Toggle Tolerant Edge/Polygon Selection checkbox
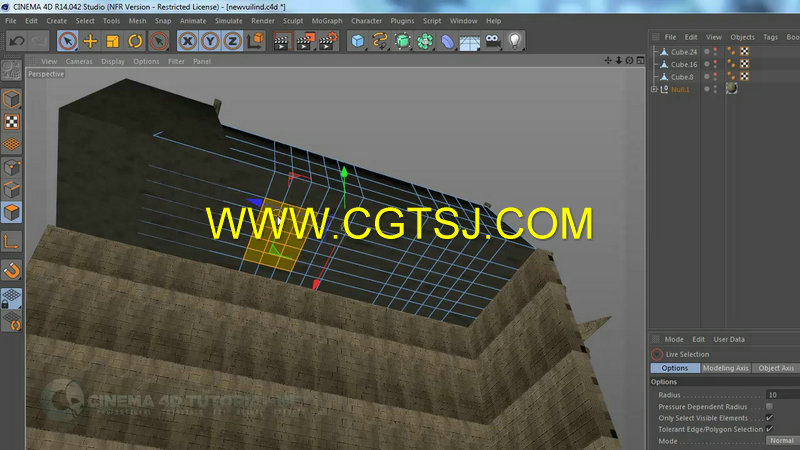This screenshot has width=800, height=450. point(769,429)
